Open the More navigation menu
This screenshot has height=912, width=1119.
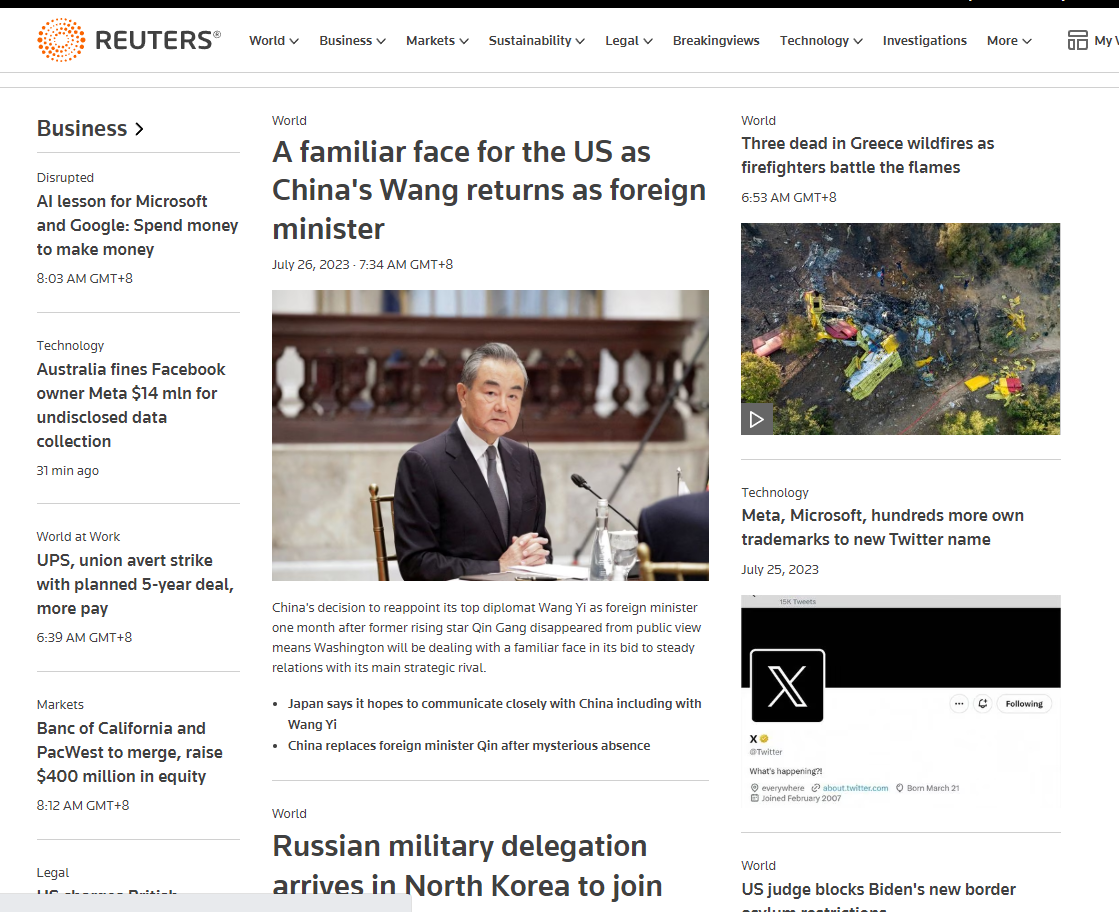pyautogui.click(x=1009, y=41)
